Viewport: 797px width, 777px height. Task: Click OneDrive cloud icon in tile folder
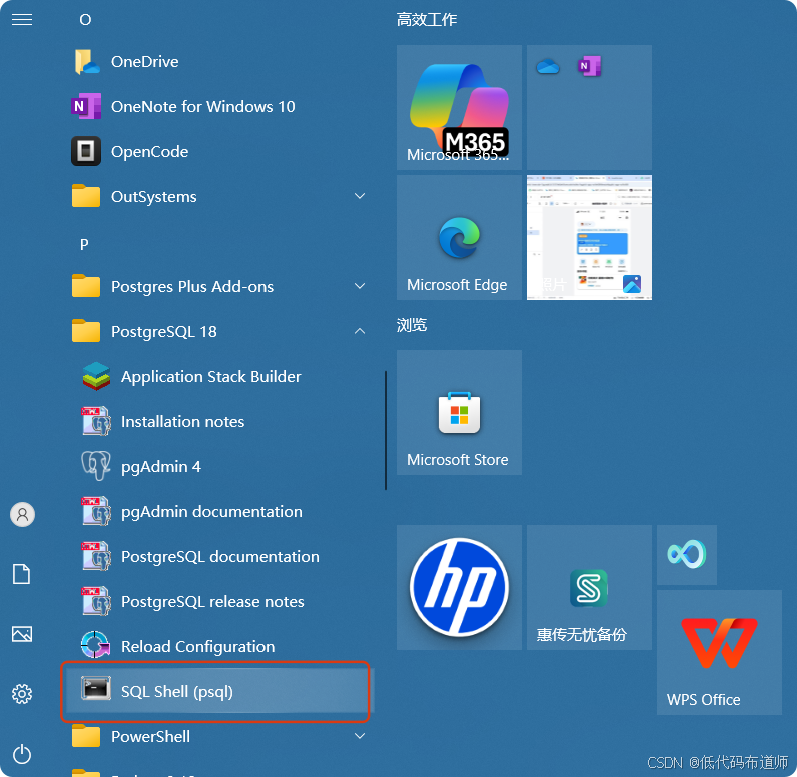click(547, 67)
